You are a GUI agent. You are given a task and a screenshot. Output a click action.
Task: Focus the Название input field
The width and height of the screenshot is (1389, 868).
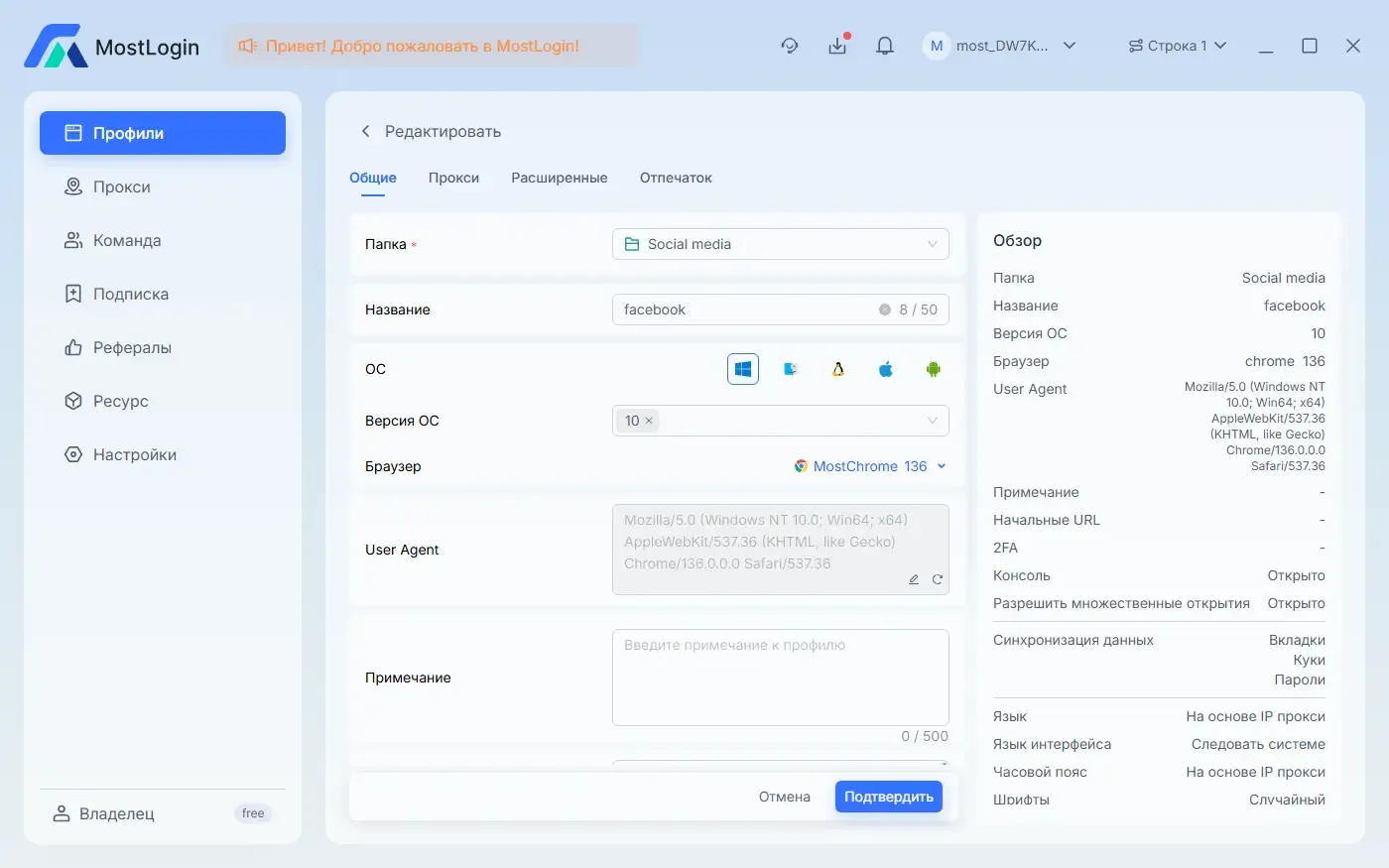(781, 310)
